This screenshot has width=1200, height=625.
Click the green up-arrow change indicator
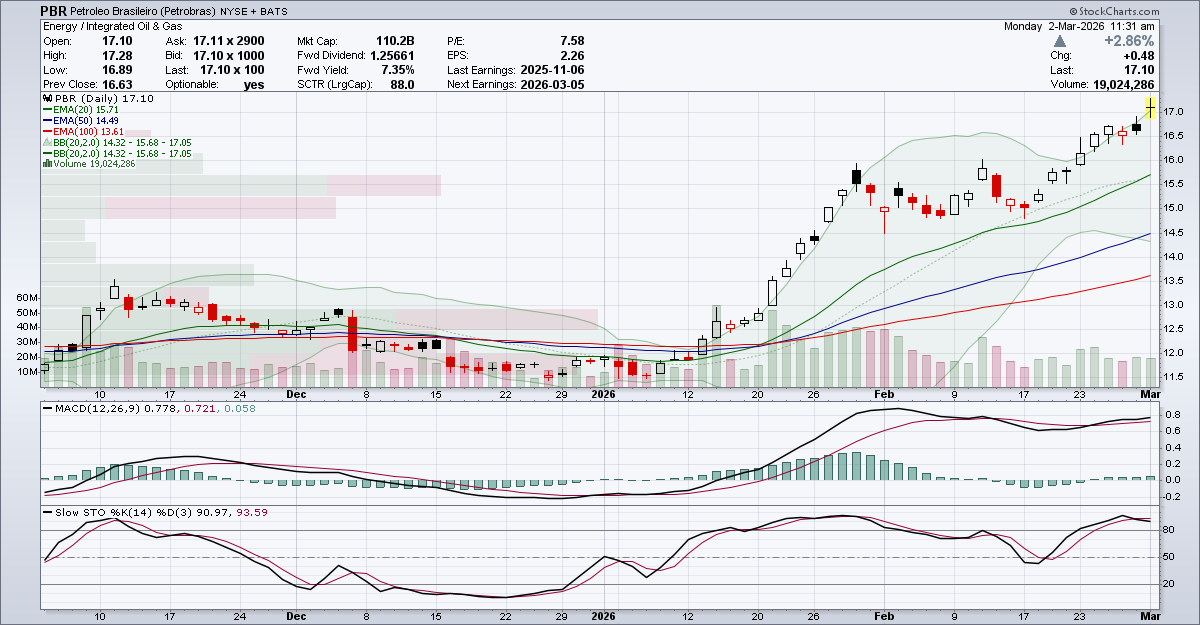click(x=1060, y=42)
